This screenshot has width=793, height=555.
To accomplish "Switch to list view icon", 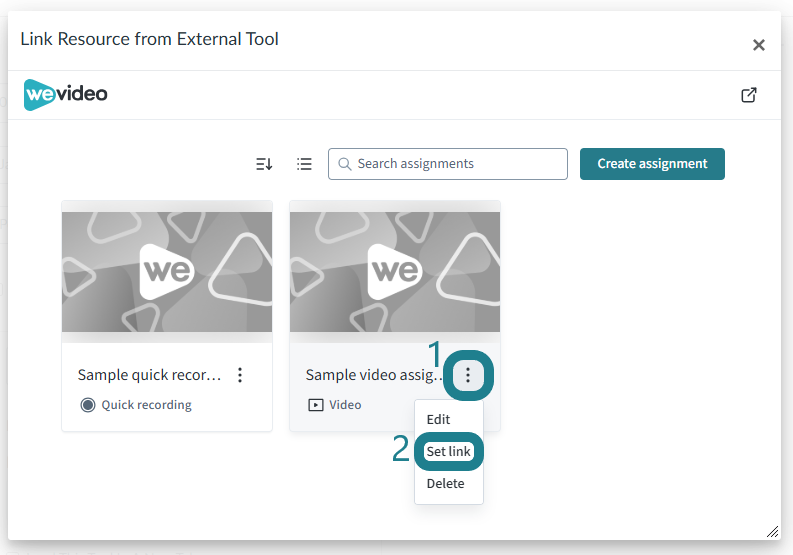I will pos(304,164).
